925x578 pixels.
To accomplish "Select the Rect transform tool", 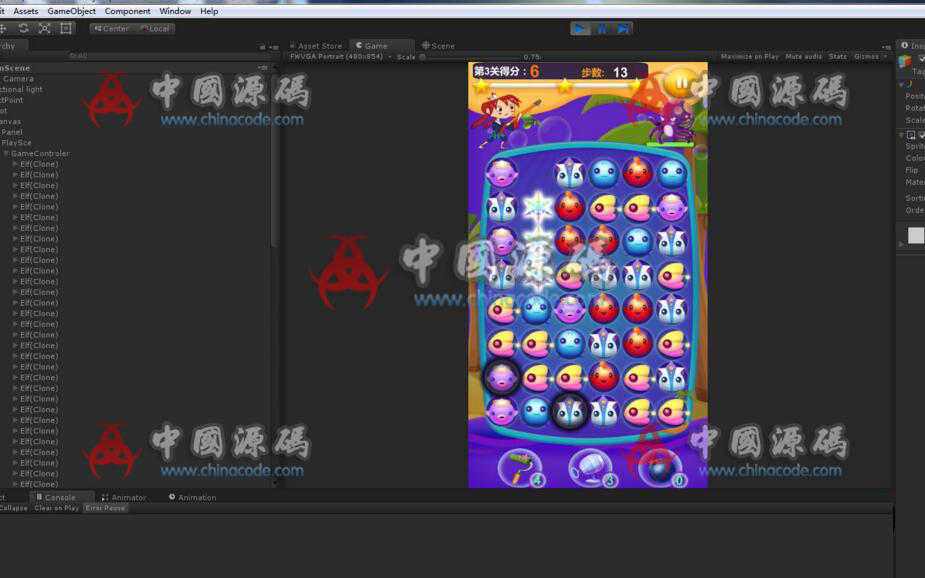I will [66, 28].
